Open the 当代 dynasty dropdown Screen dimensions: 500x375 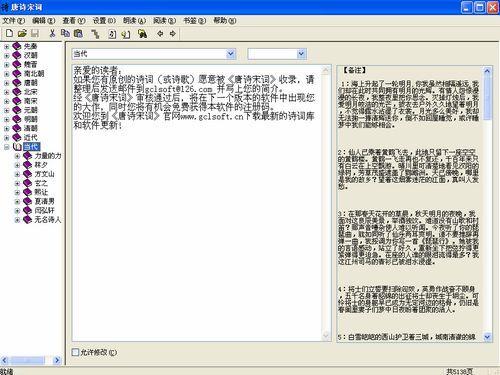click(231, 54)
